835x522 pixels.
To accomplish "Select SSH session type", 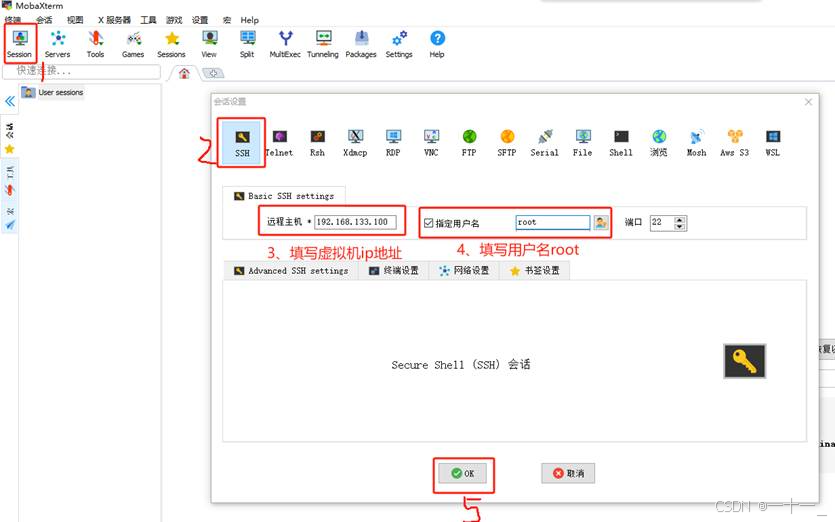I will point(242,143).
